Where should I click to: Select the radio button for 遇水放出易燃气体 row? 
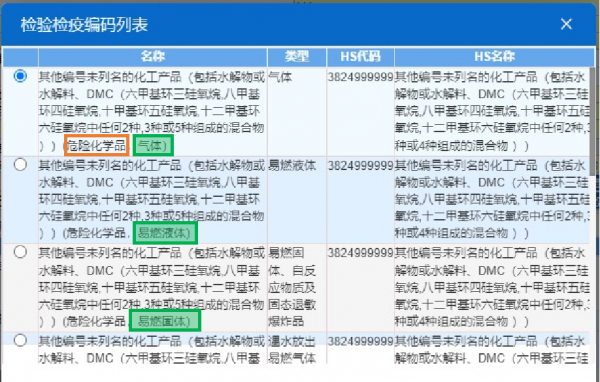(x=20, y=340)
